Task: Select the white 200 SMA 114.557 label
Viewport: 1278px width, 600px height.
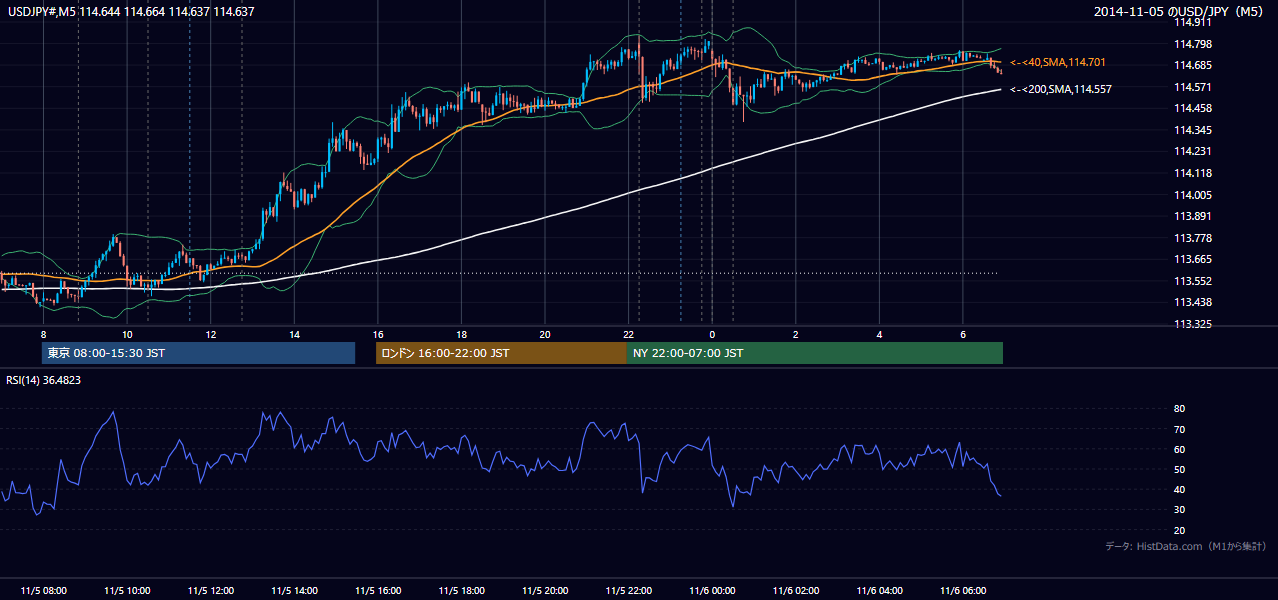Action: pyautogui.click(x=1061, y=89)
